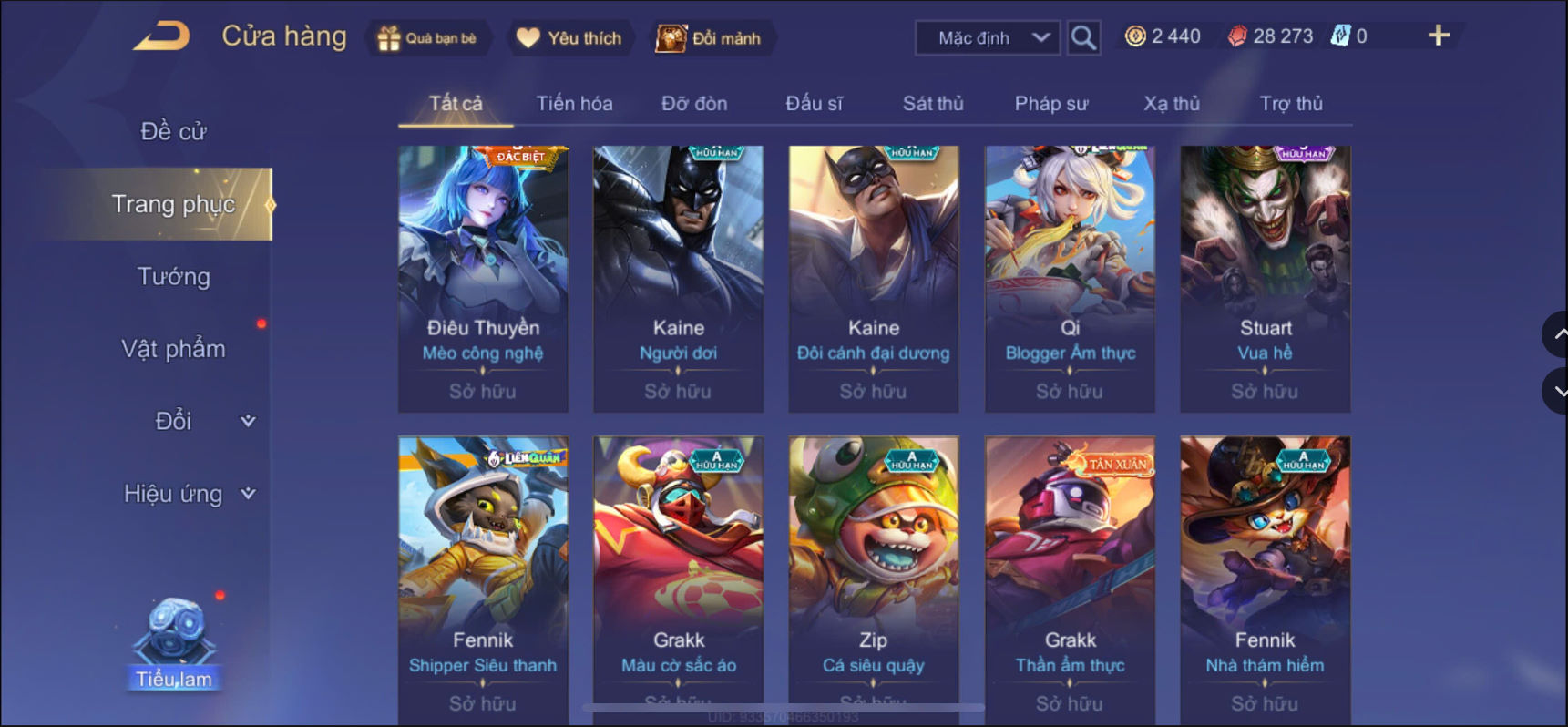Click the gold coin balance icon

[1135, 36]
